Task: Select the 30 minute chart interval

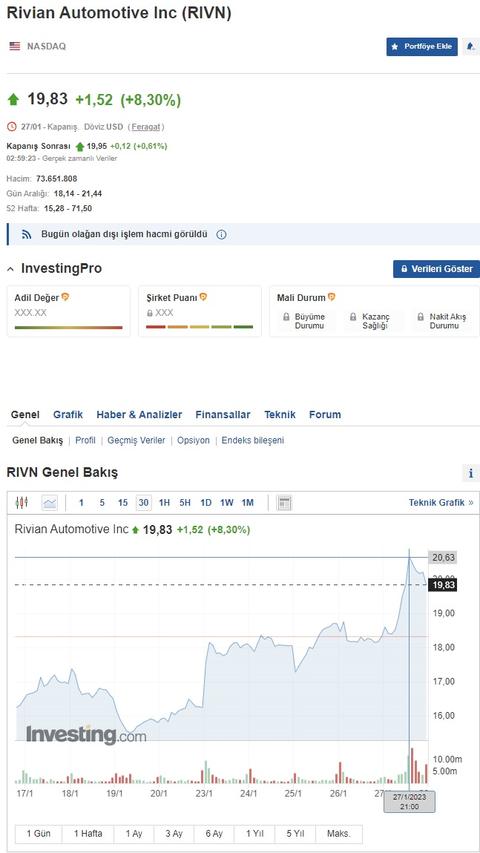Action: click(144, 503)
